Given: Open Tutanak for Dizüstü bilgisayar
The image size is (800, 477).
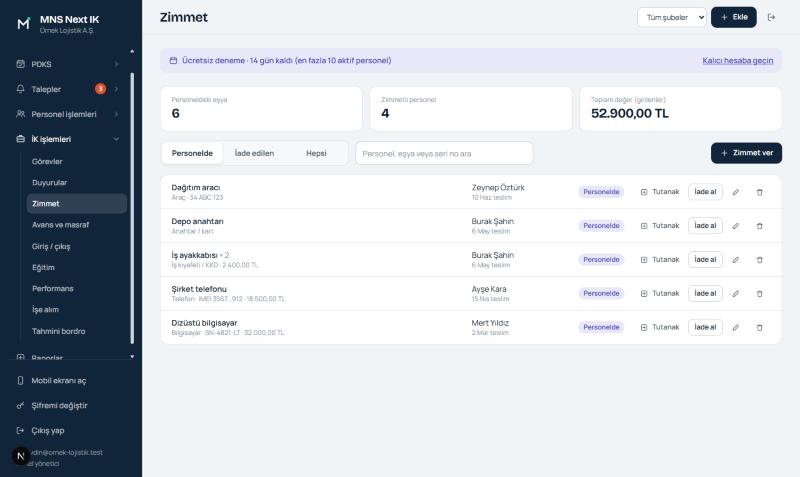Looking at the screenshot, I should tap(660, 327).
